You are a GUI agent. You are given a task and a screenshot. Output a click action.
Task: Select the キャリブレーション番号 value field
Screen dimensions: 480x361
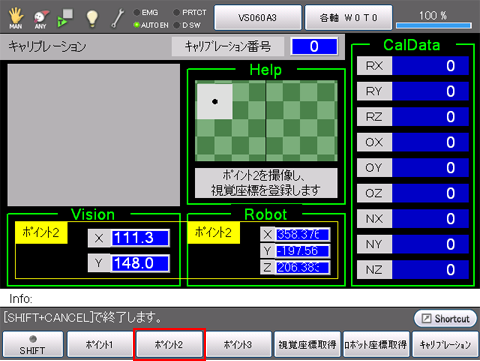pyautogui.click(x=314, y=46)
